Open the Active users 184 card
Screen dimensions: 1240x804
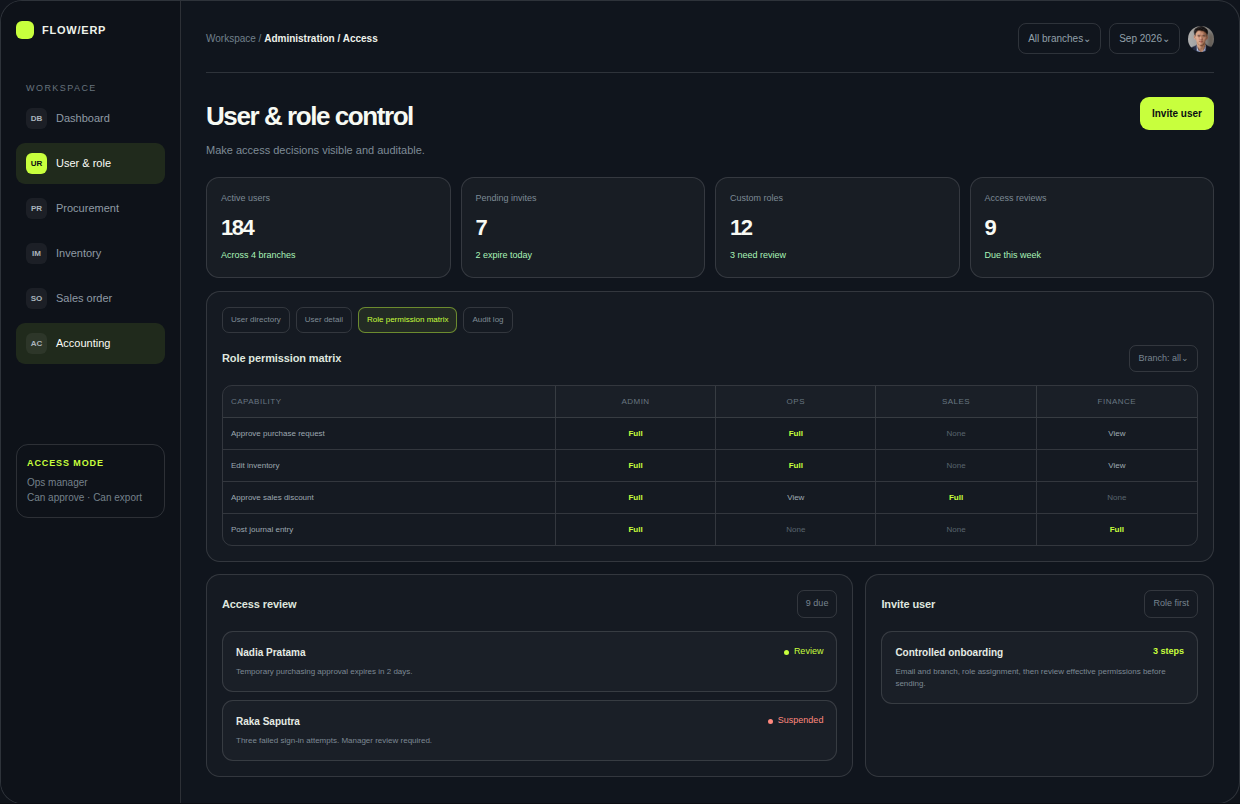pos(328,227)
